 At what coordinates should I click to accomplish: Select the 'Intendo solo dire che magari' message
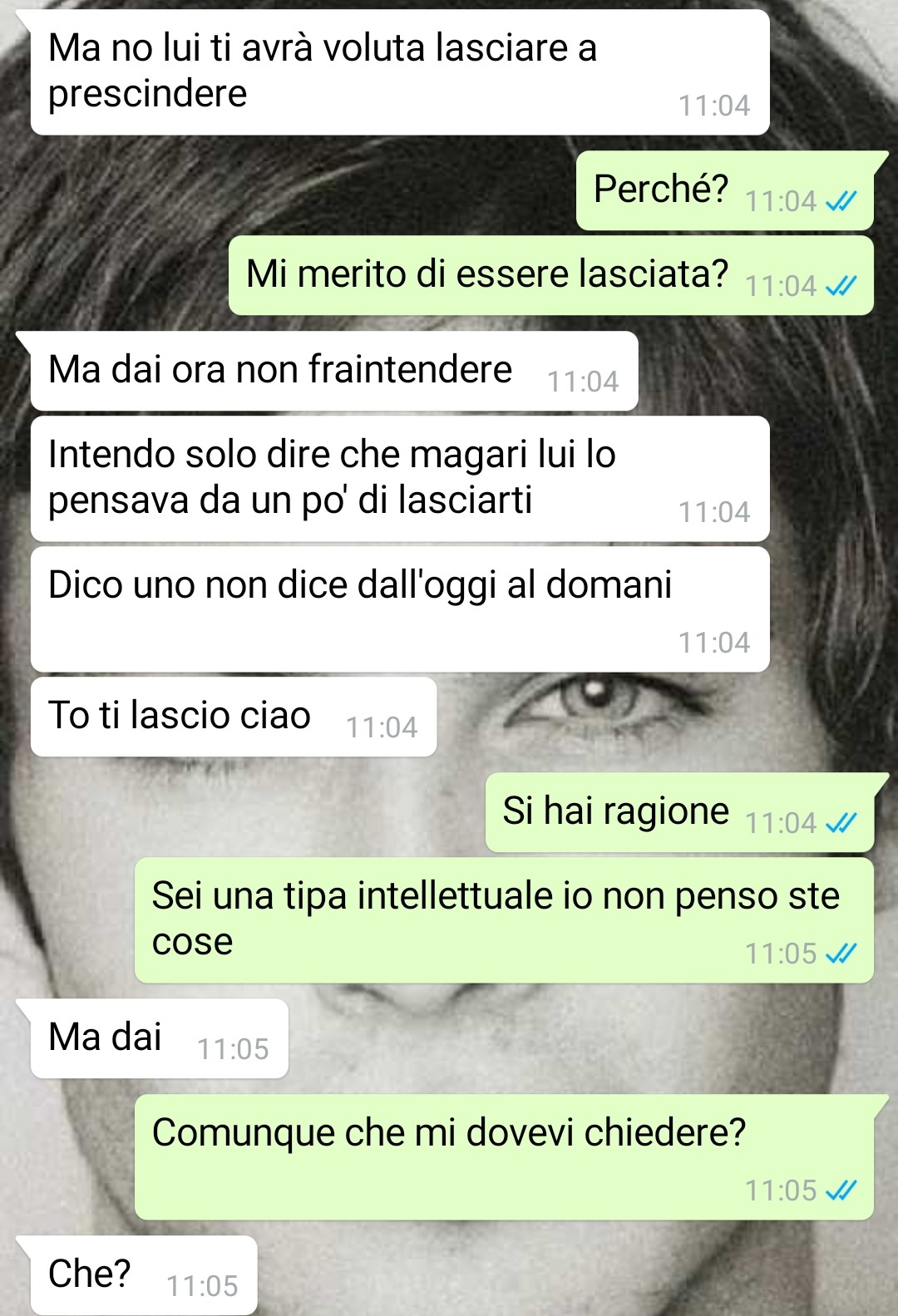(x=400, y=479)
